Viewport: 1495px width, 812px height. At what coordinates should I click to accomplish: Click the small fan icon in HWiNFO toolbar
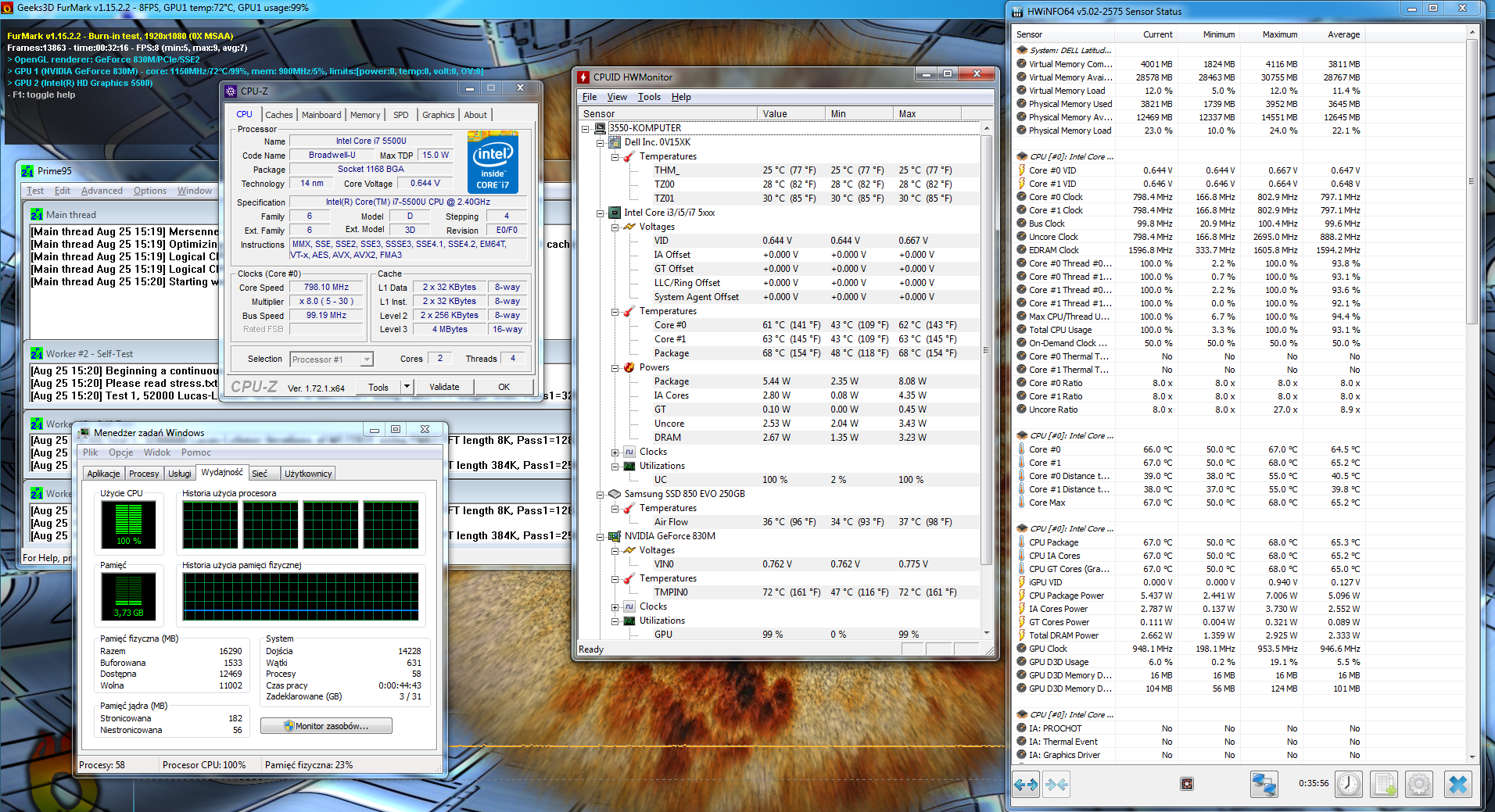[x=1187, y=784]
